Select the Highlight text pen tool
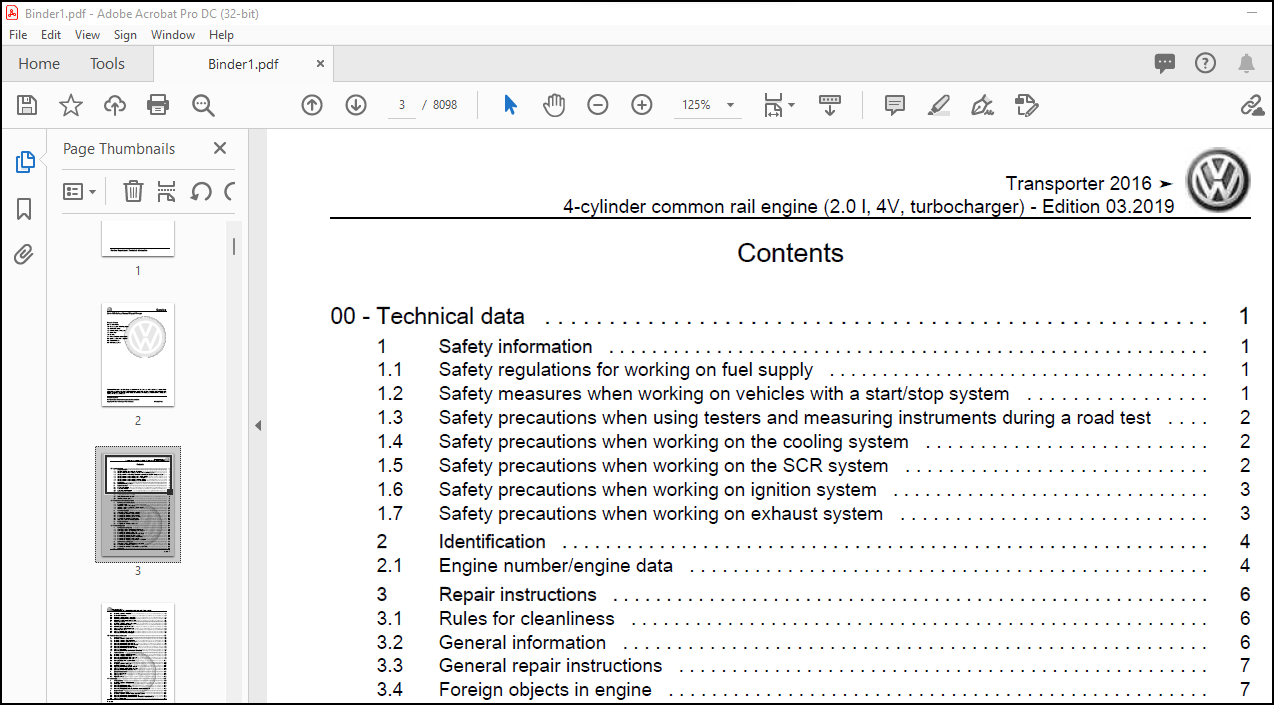 (938, 105)
